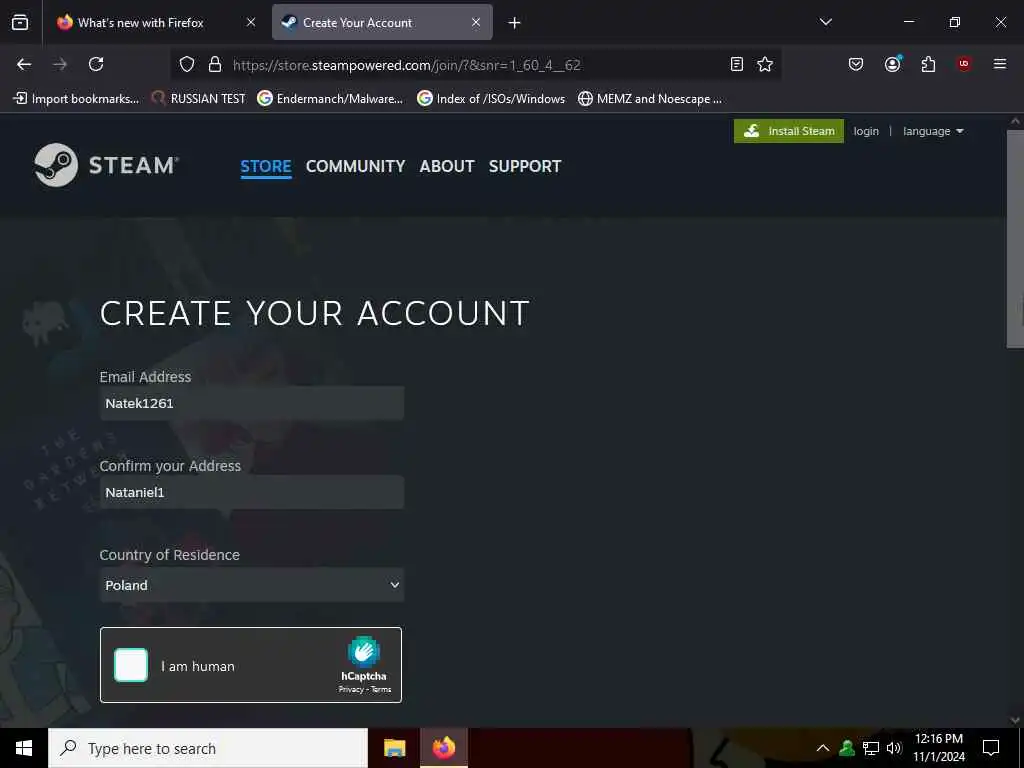Viewport: 1024px width, 768px height.
Task: Go back using browser back arrow
Action: click(x=24, y=64)
